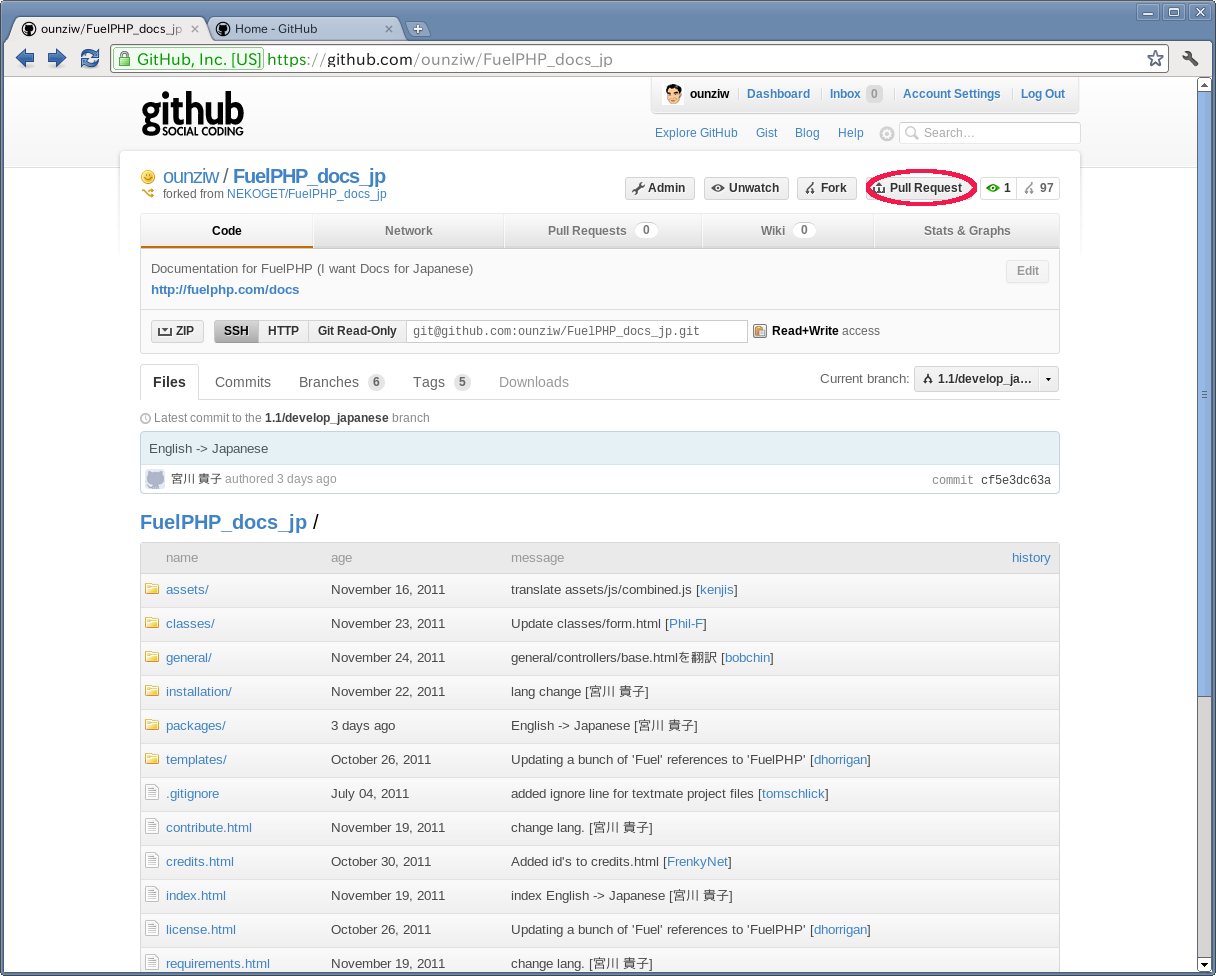Image resolution: width=1216 pixels, height=976 pixels.
Task: Click the file icon next to .gitignore
Action: pos(152,793)
